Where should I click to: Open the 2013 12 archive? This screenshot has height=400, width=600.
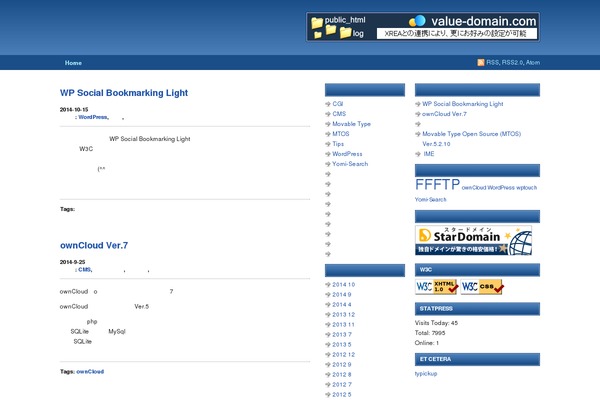coord(344,314)
